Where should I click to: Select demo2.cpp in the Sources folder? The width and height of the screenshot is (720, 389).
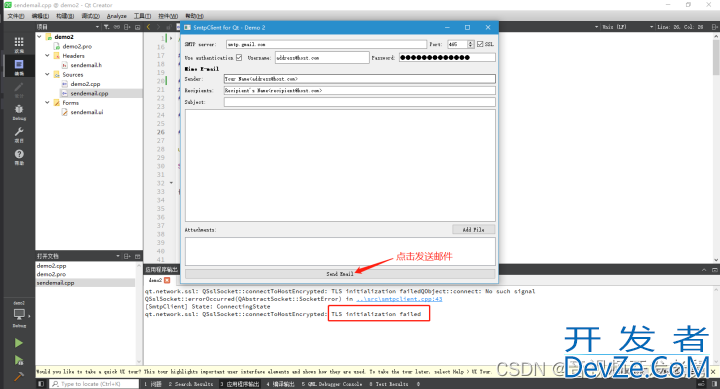tap(85, 84)
